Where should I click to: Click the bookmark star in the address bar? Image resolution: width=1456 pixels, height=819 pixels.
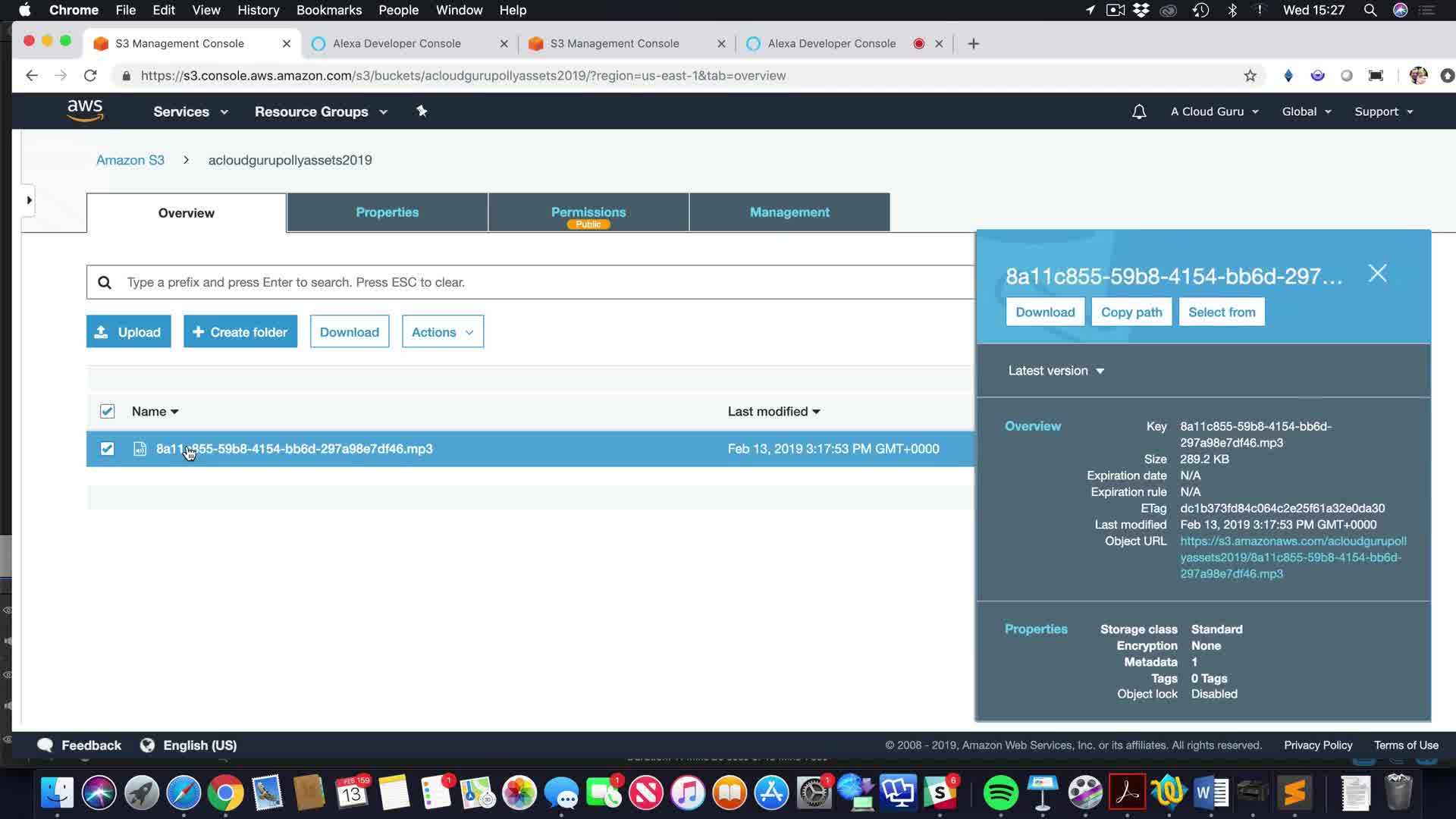pyautogui.click(x=1250, y=76)
